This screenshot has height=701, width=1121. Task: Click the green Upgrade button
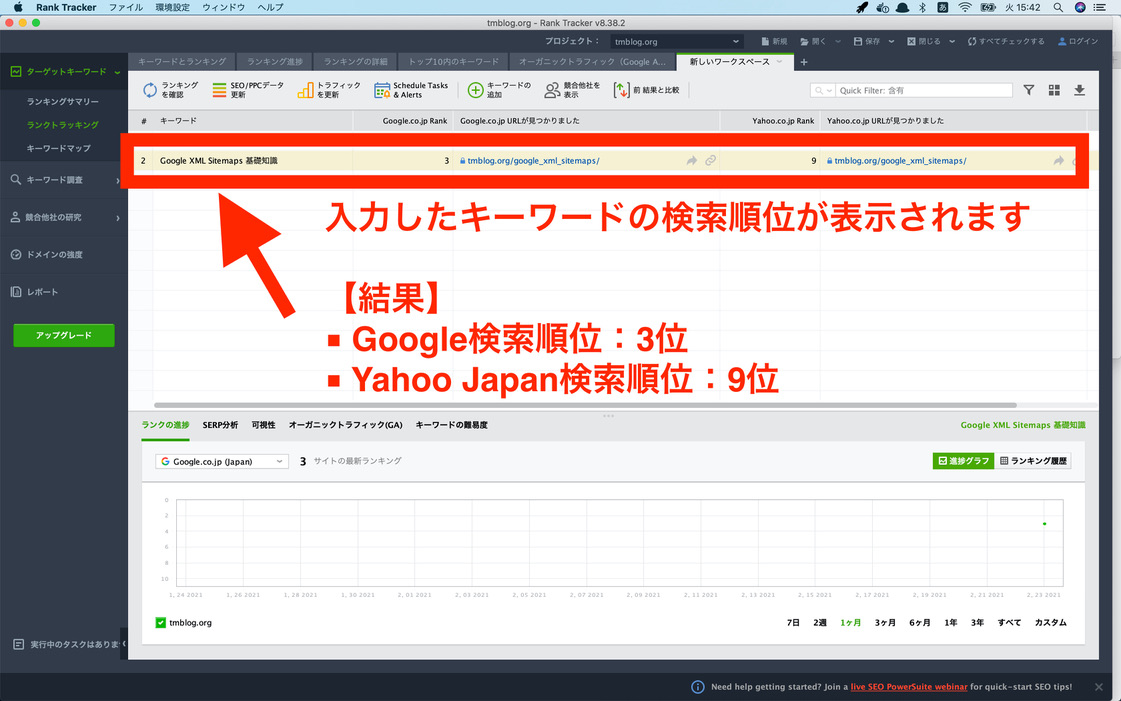tap(64, 335)
